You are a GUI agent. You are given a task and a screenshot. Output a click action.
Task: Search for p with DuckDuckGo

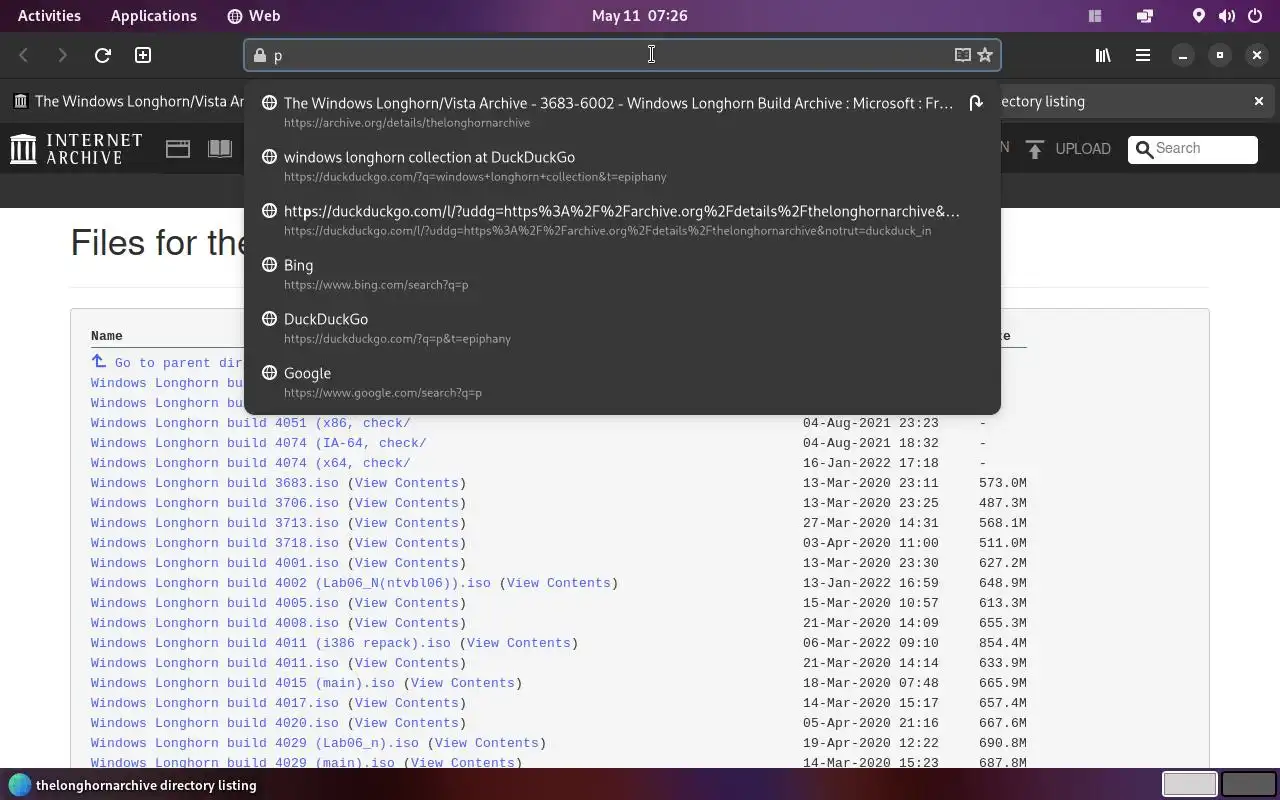[x=622, y=328]
